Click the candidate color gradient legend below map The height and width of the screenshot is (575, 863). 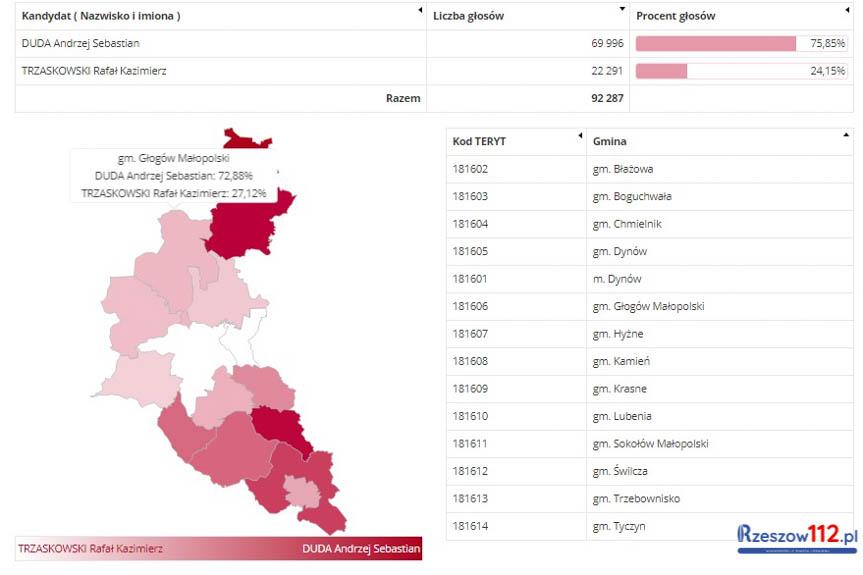point(218,548)
